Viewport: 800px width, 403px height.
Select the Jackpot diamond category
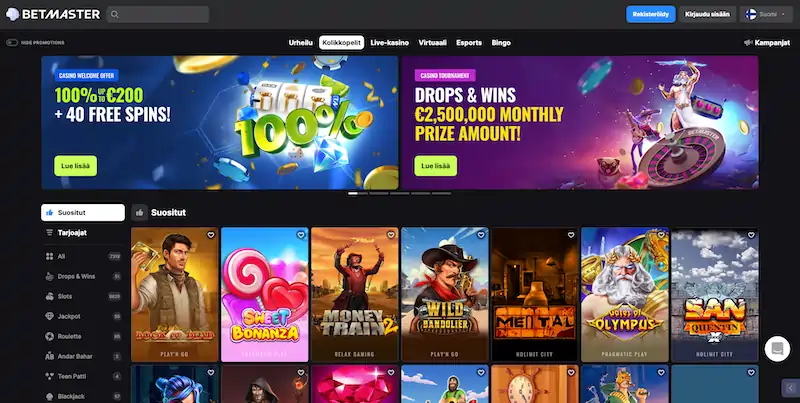coord(49,316)
